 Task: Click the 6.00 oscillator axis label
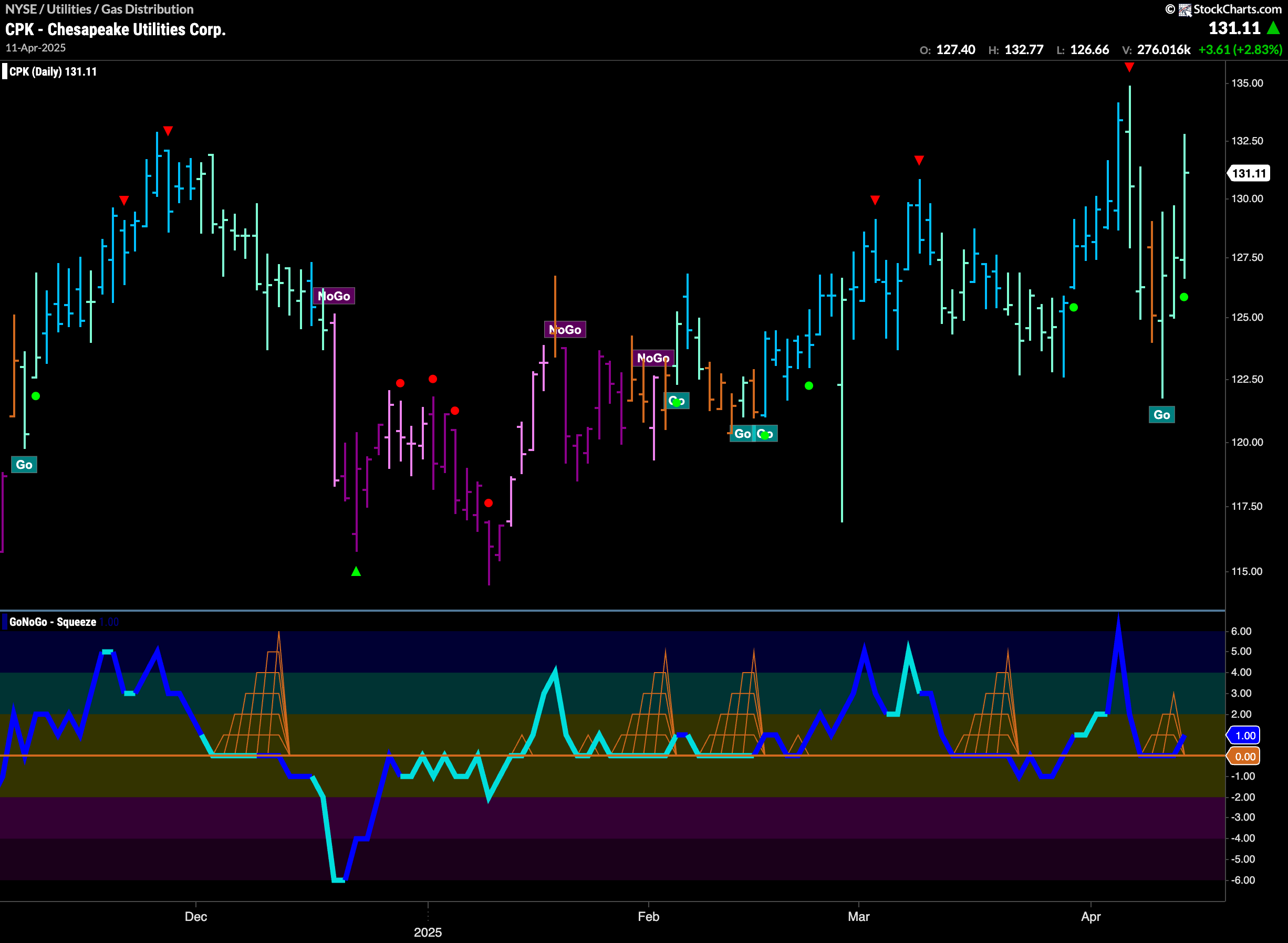pos(1241,631)
